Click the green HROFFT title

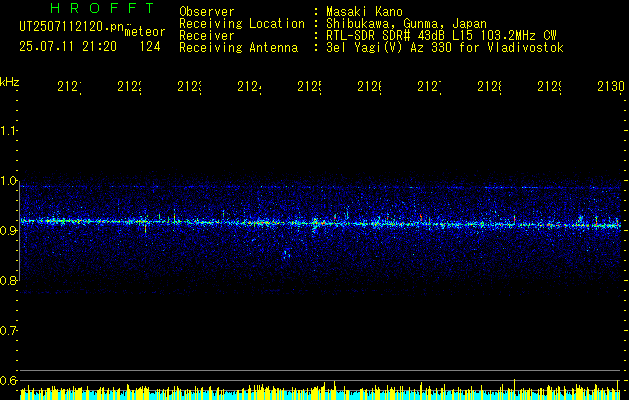102,8
